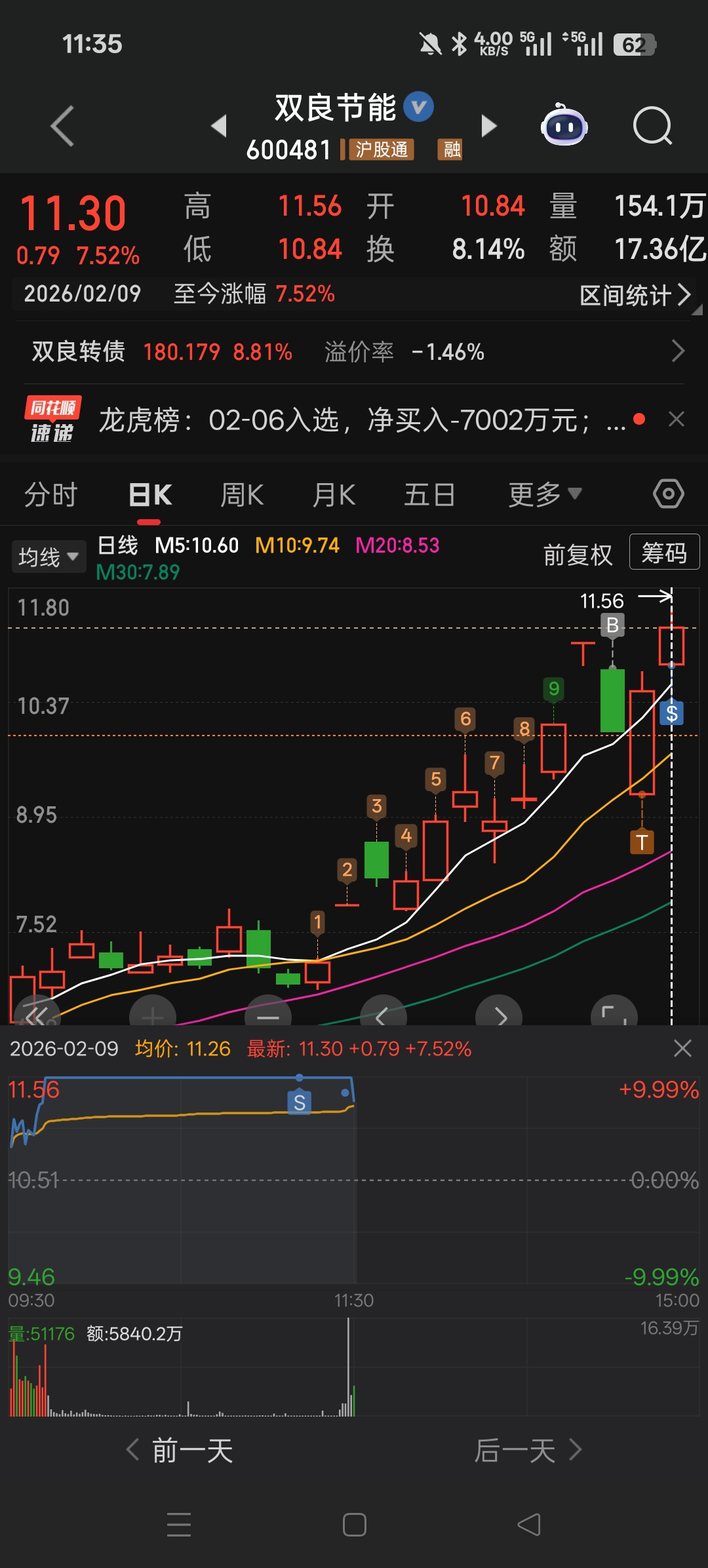Viewport: 708px width, 1568px height.
Task: Tap the M10:9.74 label
Action: point(297,545)
